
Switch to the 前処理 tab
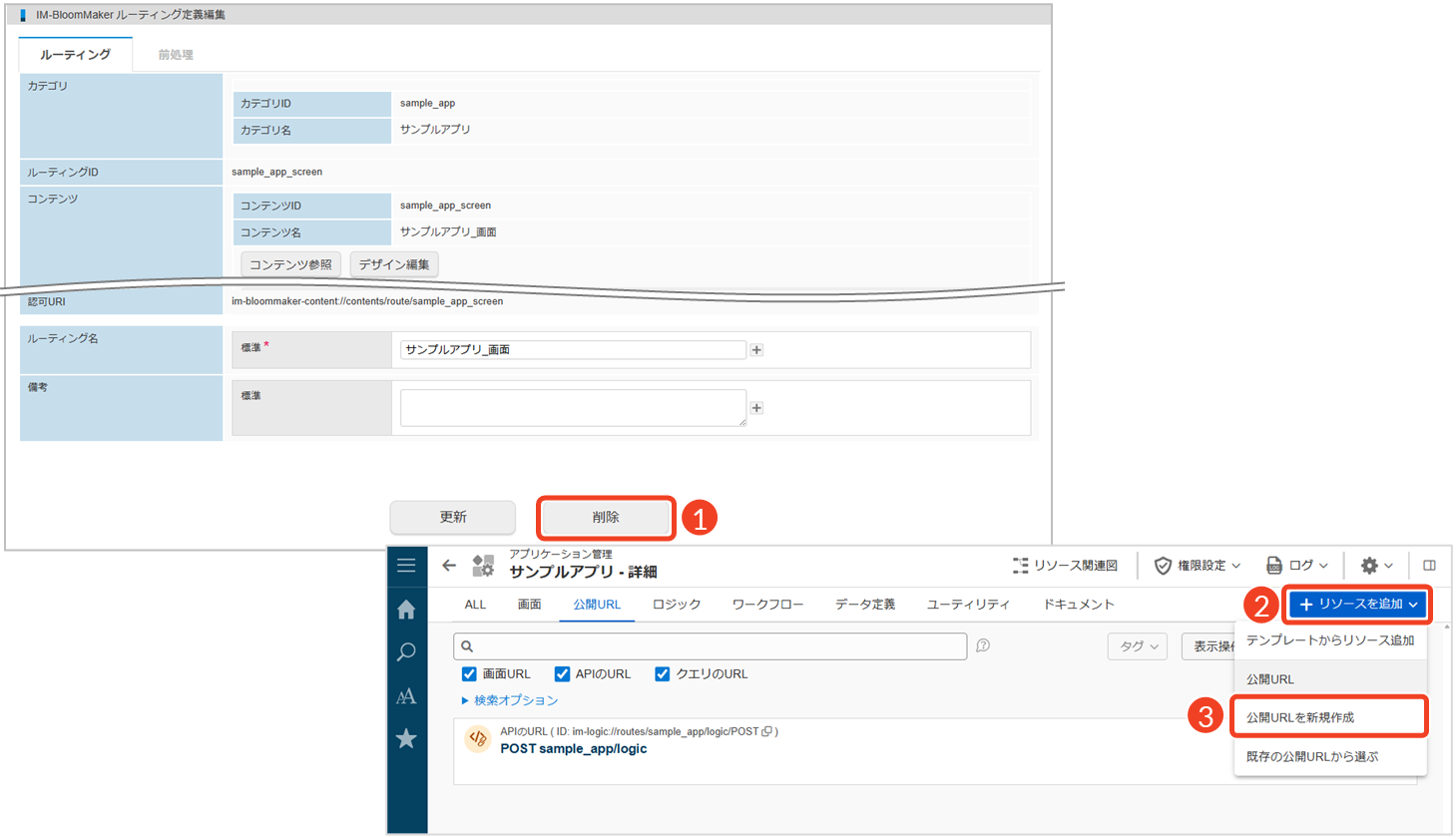[176, 55]
